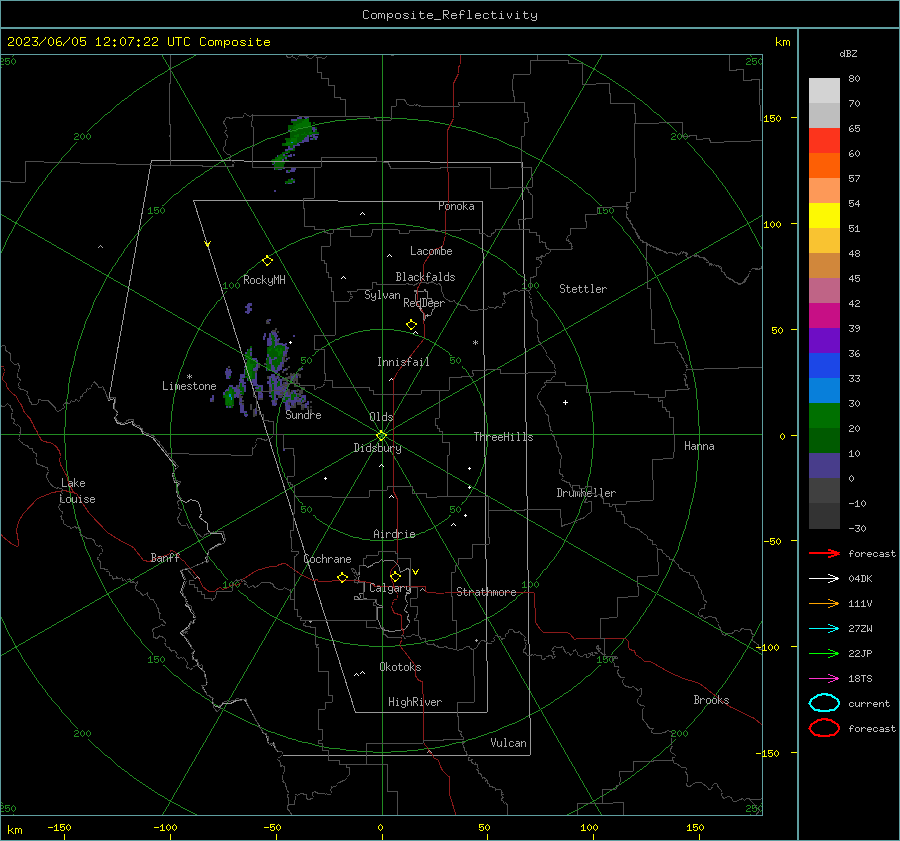Click the Limestone label on map
This screenshot has width=900, height=841.
coord(189,386)
